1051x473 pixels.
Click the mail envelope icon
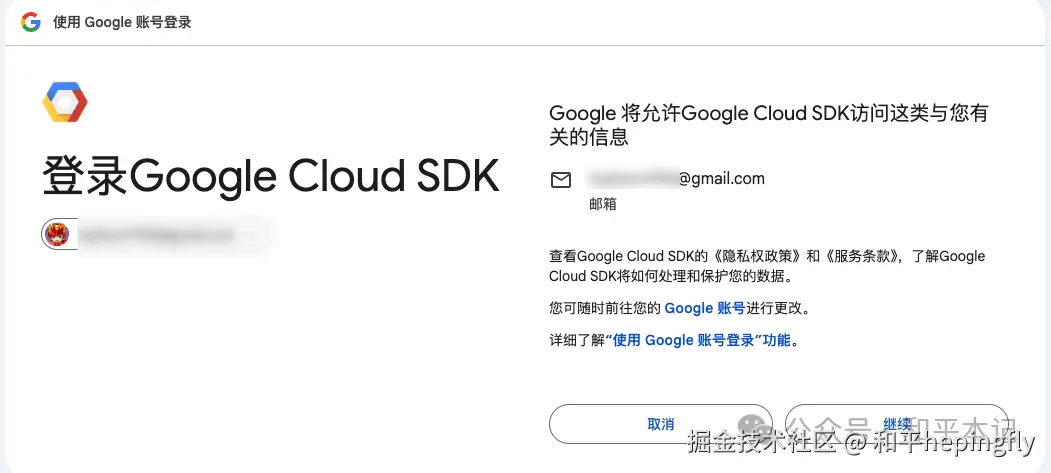tap(561, 180)
